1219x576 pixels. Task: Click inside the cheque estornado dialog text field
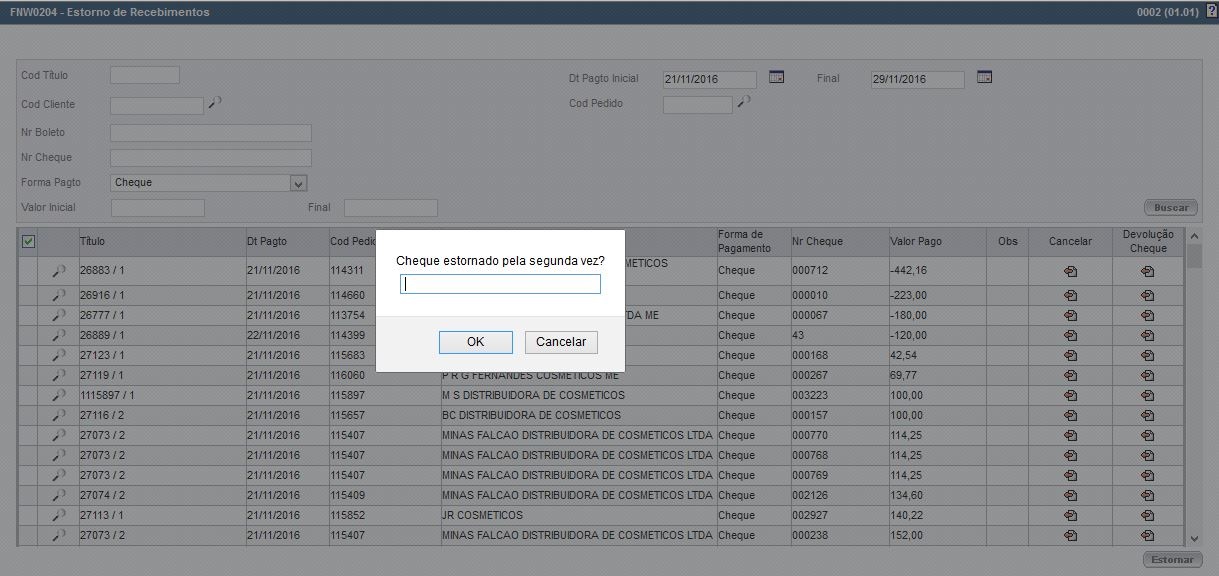500,284
